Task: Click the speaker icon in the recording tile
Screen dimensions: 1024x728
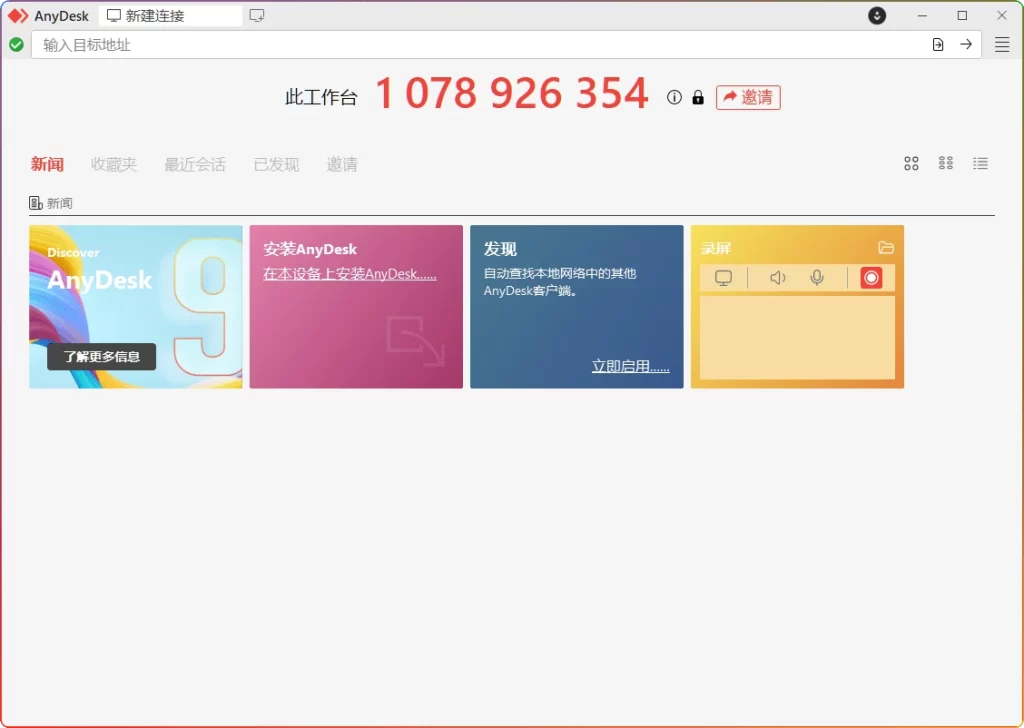Action: tap(777, 278)
